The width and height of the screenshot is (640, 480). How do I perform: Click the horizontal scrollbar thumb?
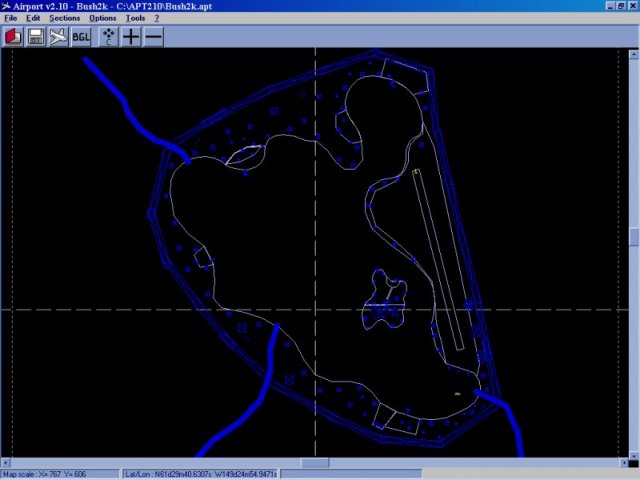coord(315,463)
